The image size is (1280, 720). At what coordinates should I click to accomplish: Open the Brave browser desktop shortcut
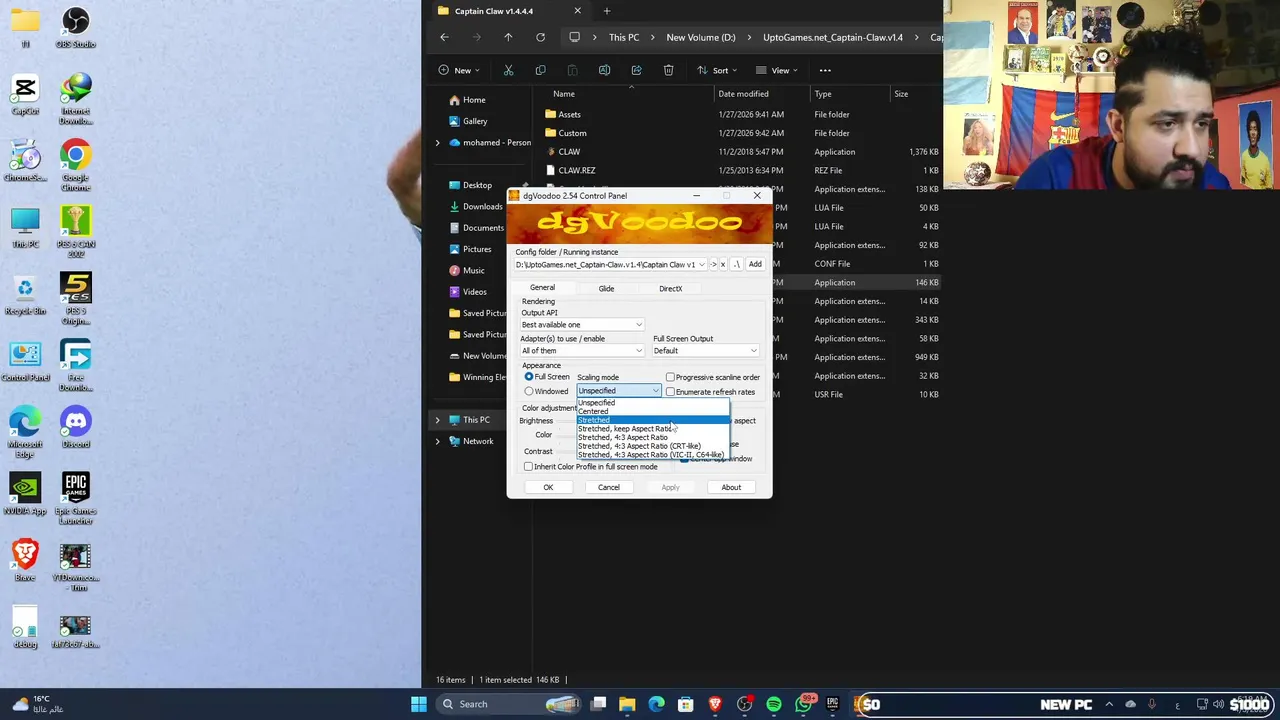[25, 560]
